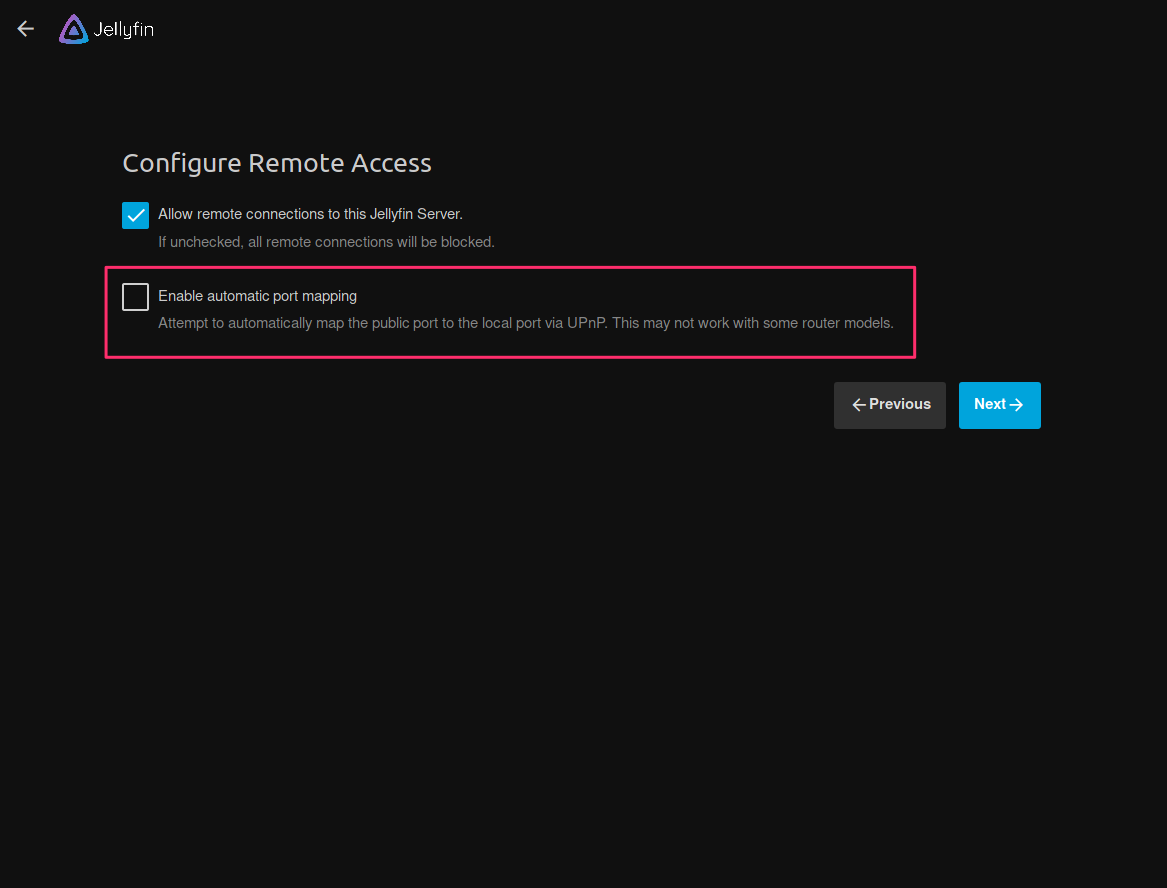Click the left arrow icon inside Previous
This screenshot has height=888, width=1167.
point(858,405)
